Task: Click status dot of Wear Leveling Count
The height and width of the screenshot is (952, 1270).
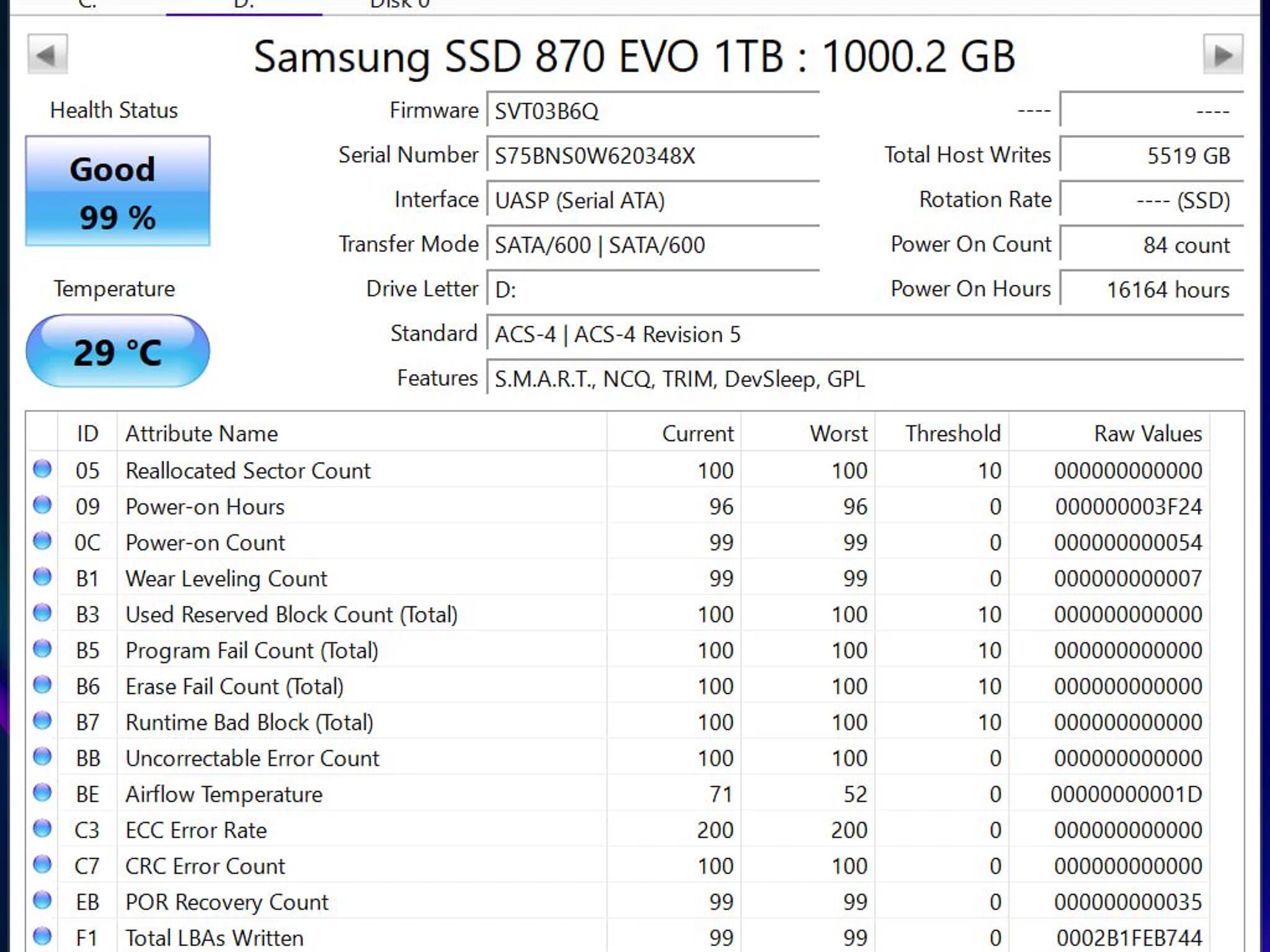Action: (42, 577)
